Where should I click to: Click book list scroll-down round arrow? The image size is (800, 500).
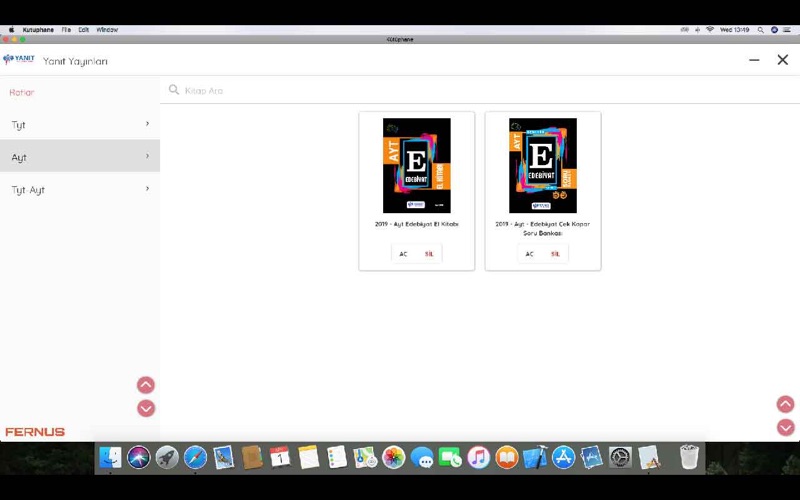(x=785, y=427)
